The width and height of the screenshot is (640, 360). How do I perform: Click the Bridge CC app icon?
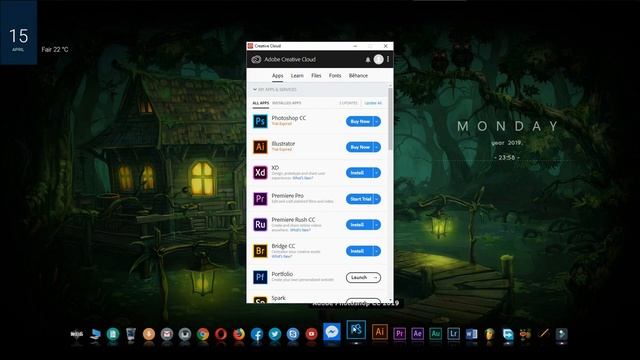click(260, 251)
